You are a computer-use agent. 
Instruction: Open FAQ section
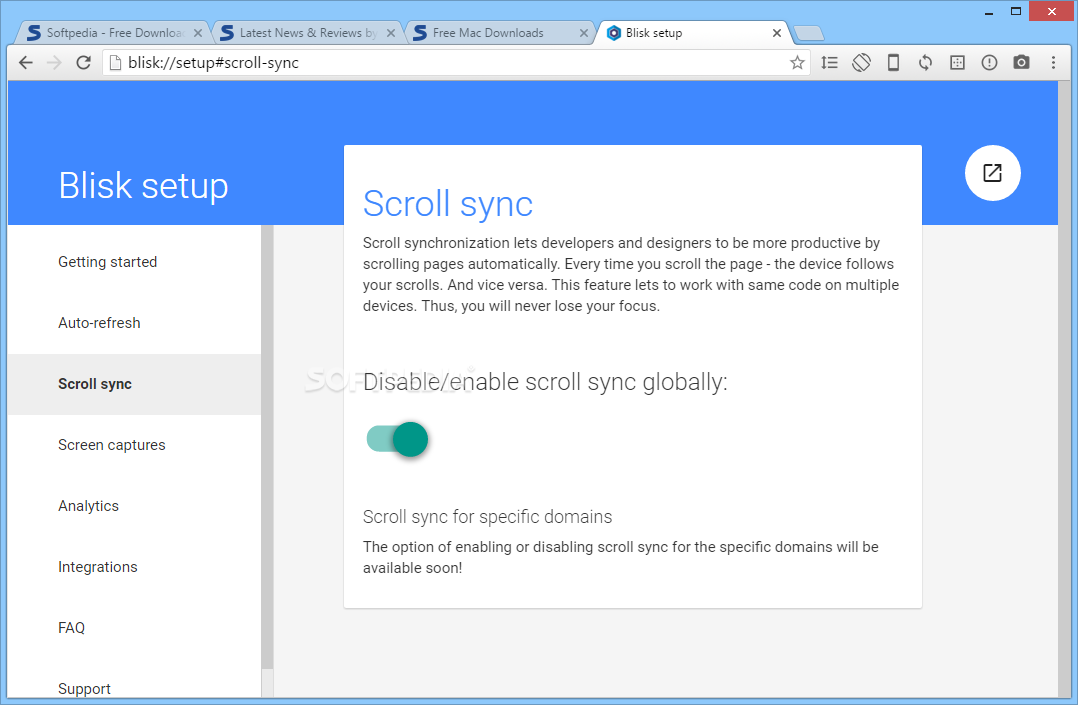134,628
